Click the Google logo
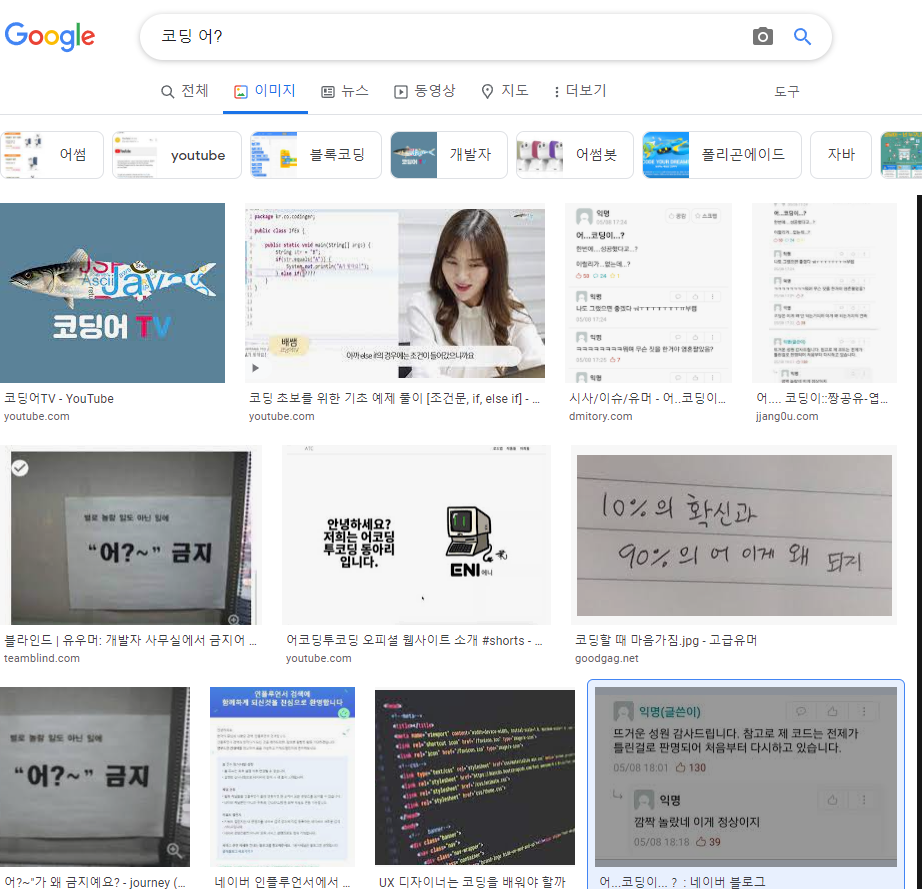 click(x=50, y=36)
